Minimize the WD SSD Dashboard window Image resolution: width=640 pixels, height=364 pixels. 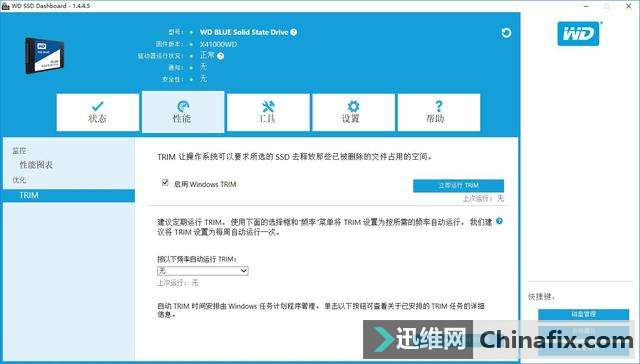point(587,6)
